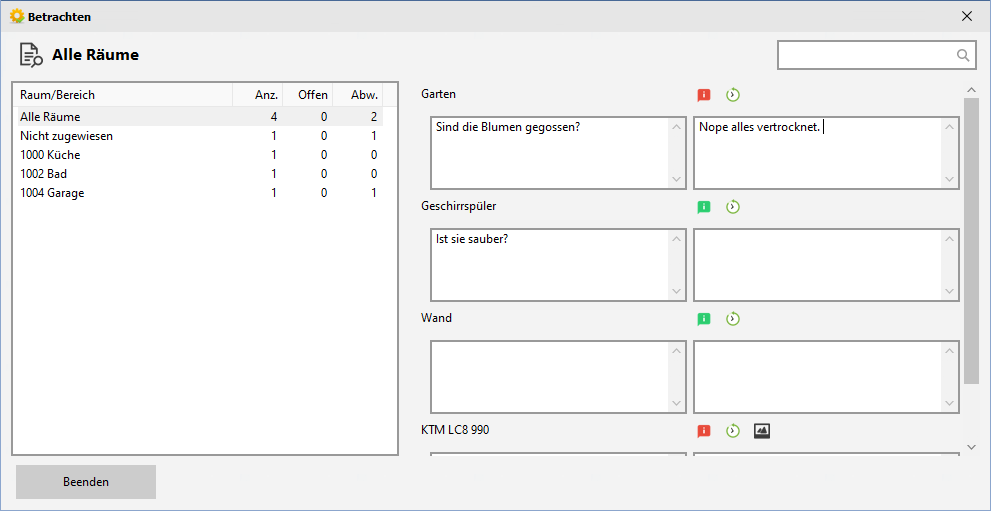
Task: Select the 'Nicht zugewiesen' room entry
Action: tap(66, 136)
